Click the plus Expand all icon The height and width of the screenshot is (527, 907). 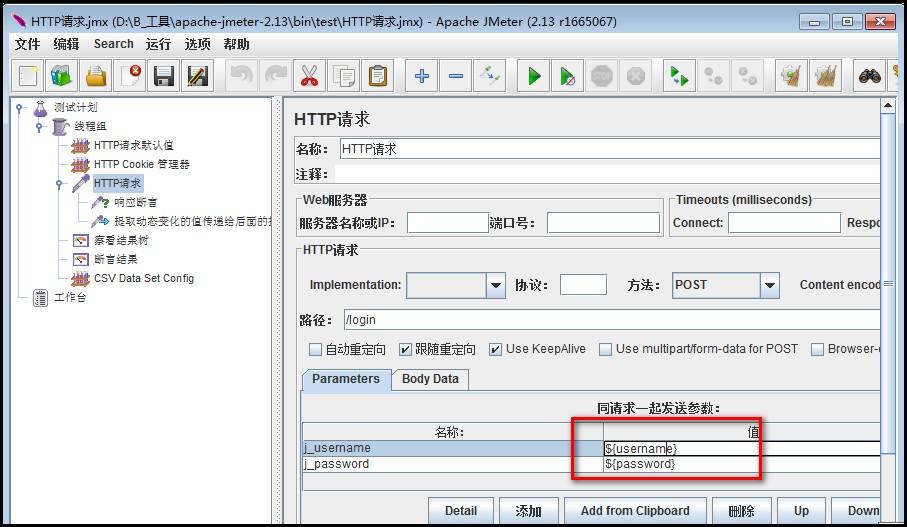[x=422, y=76]
